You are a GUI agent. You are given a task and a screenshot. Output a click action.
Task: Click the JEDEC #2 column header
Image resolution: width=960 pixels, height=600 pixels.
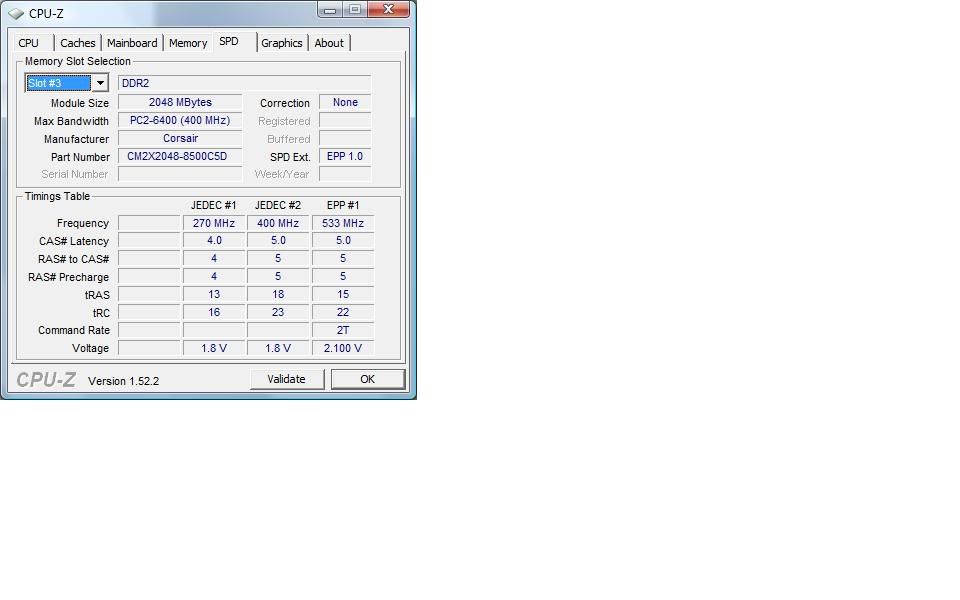click(x=278, y=205)
